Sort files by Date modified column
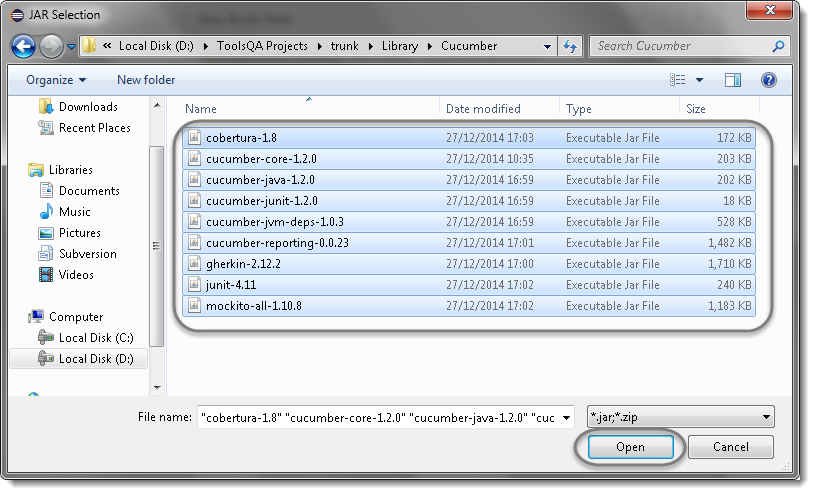This screenshot has height=495, width=815. coord(482,109)
